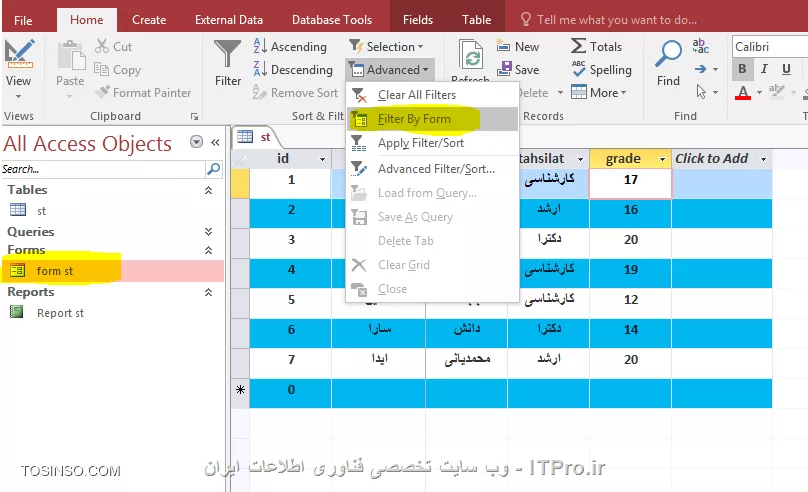Click the grade cell showing 12
Screen dimensions: 808x492
point(630,303)
